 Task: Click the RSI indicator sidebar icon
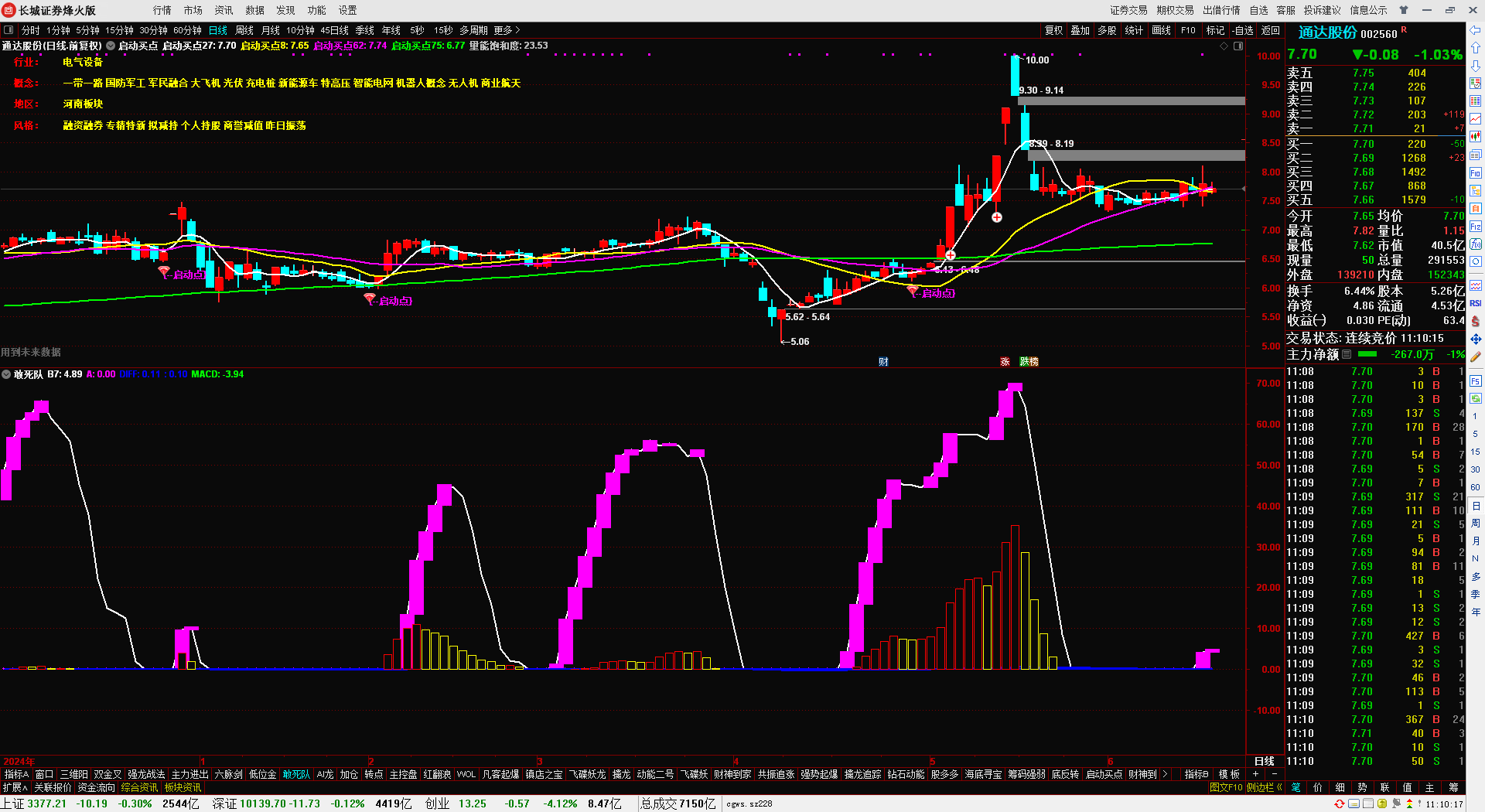[1476, 303]
